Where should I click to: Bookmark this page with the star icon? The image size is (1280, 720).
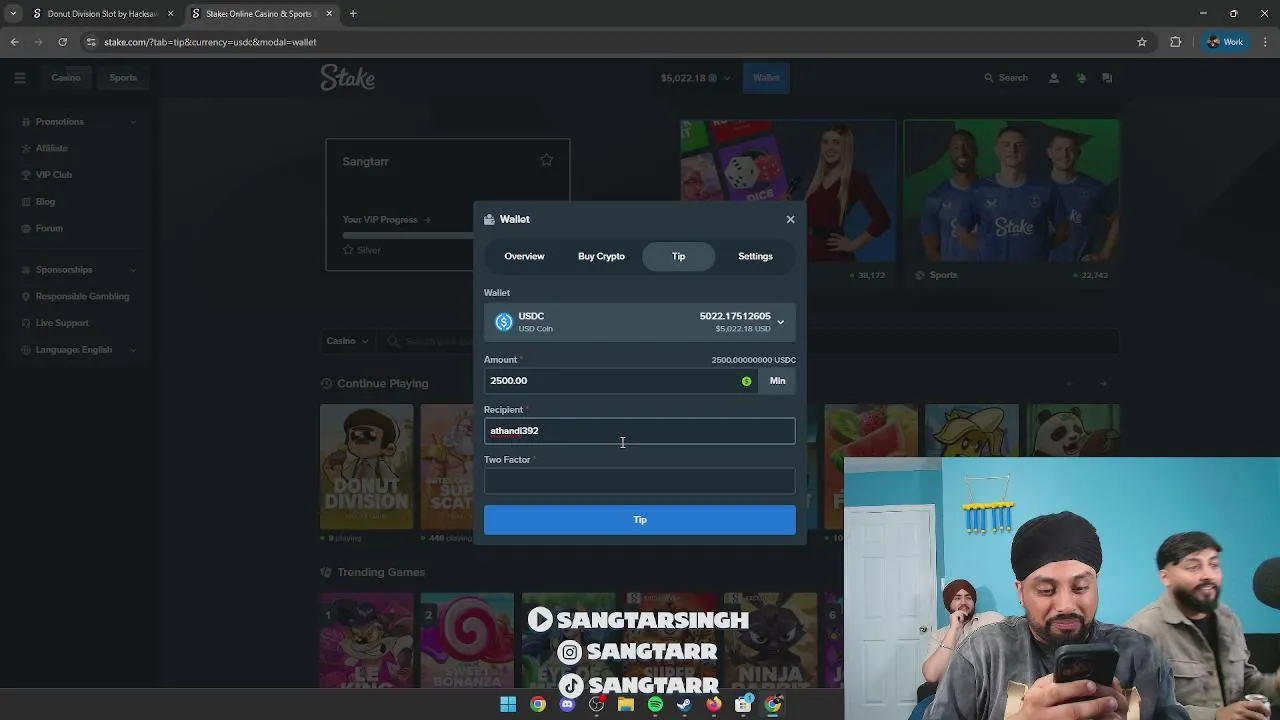[1141, 42]
